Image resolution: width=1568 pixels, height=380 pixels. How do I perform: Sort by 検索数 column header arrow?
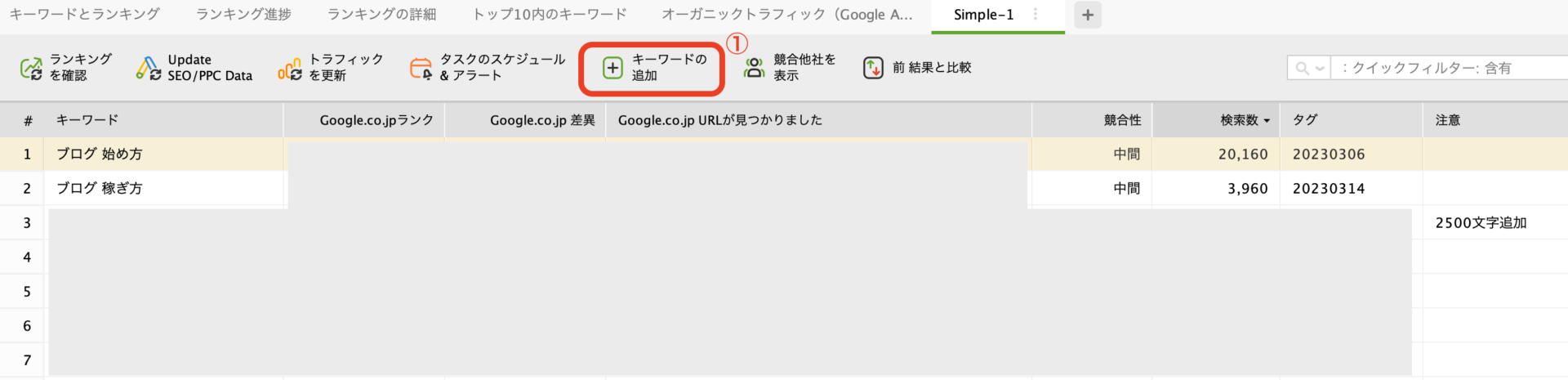pos(1267,121)
